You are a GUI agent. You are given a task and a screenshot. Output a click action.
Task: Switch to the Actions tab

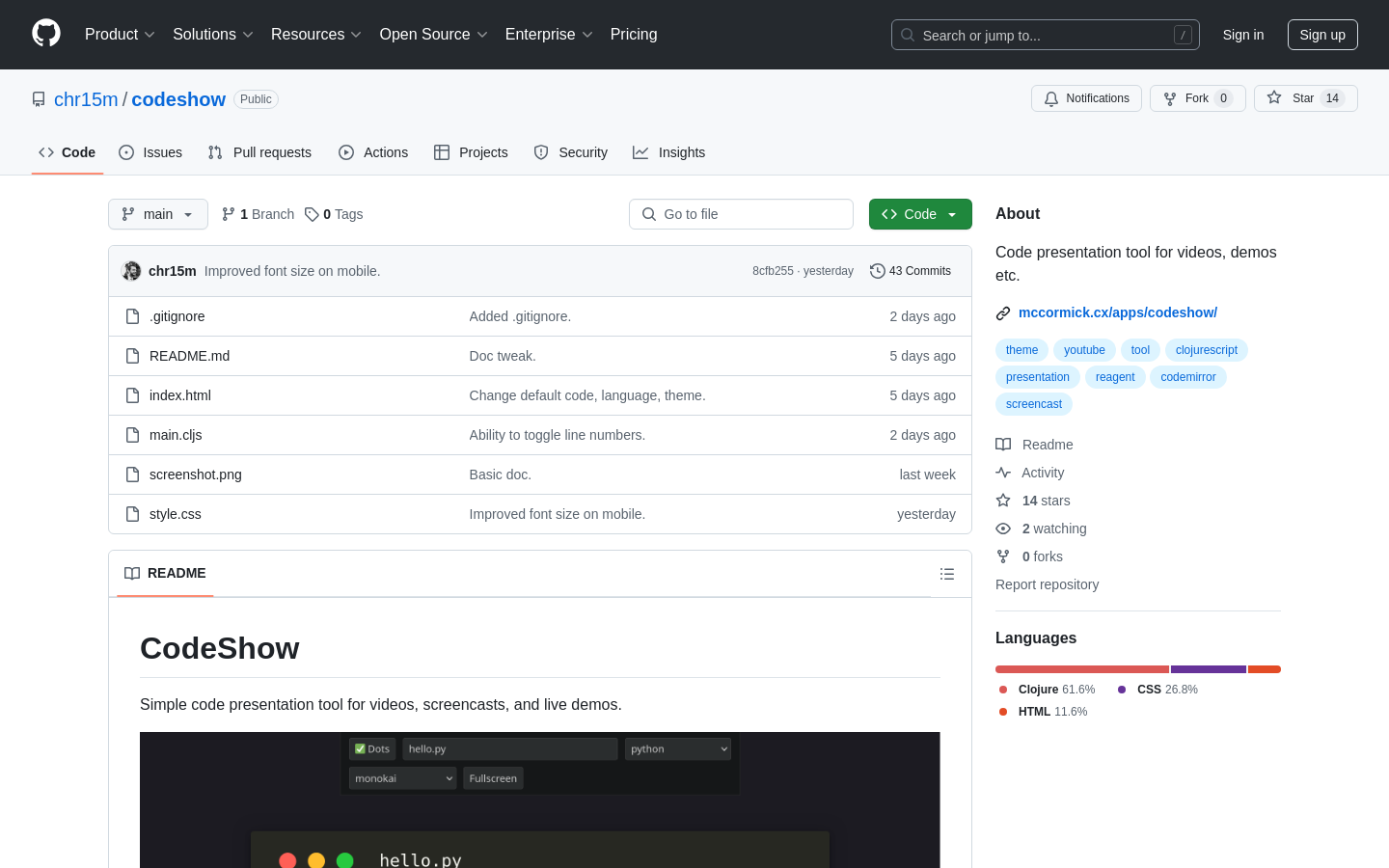[373, 152]
